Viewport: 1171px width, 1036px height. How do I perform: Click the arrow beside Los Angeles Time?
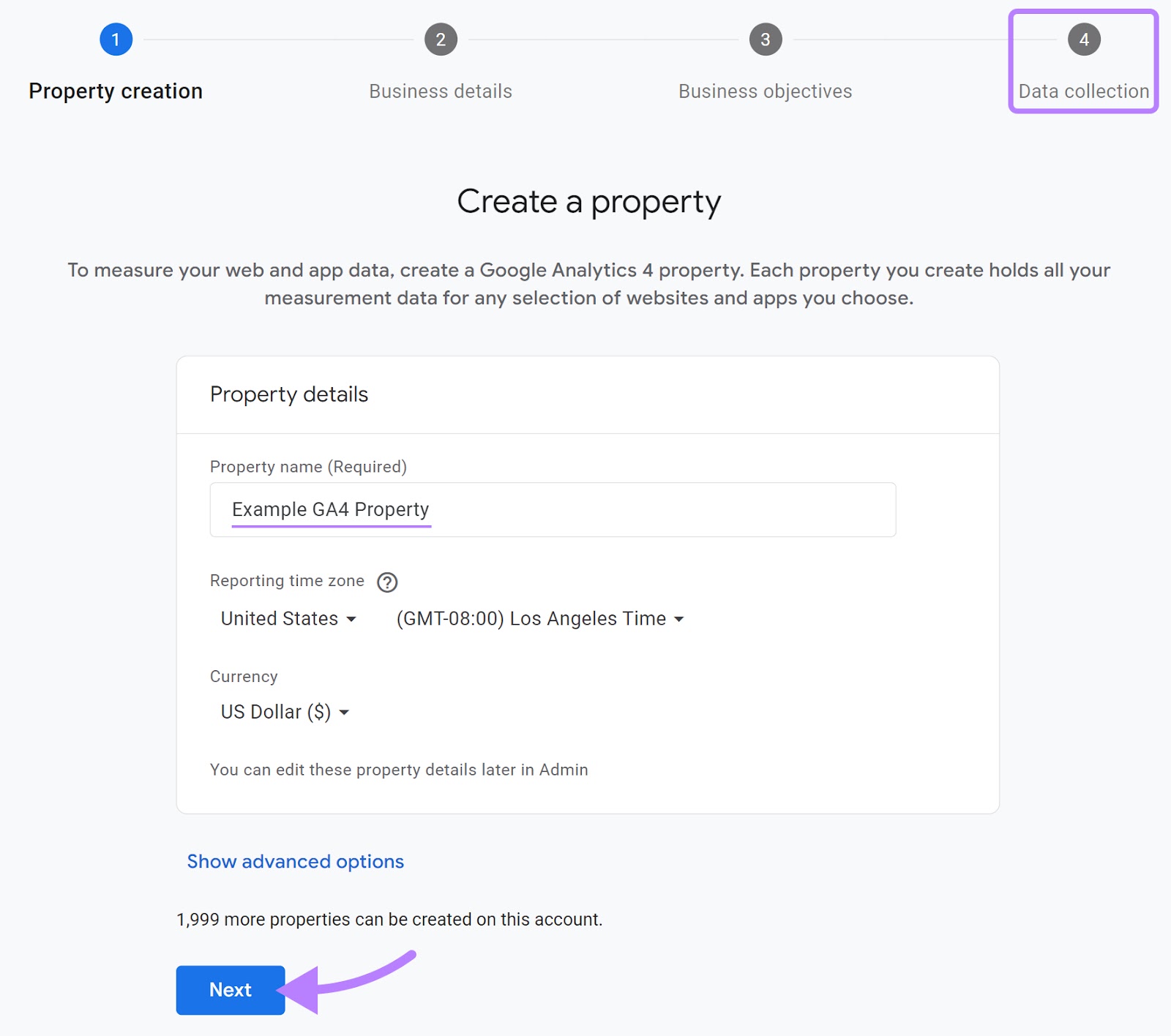[680, 619]
